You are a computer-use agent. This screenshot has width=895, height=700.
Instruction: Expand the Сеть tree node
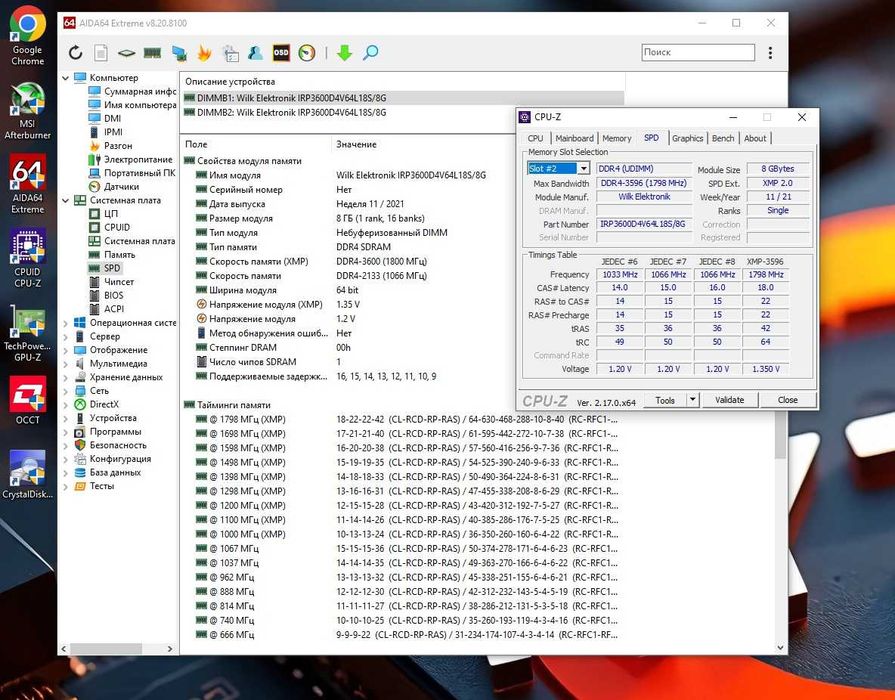[x=65, y=391]
